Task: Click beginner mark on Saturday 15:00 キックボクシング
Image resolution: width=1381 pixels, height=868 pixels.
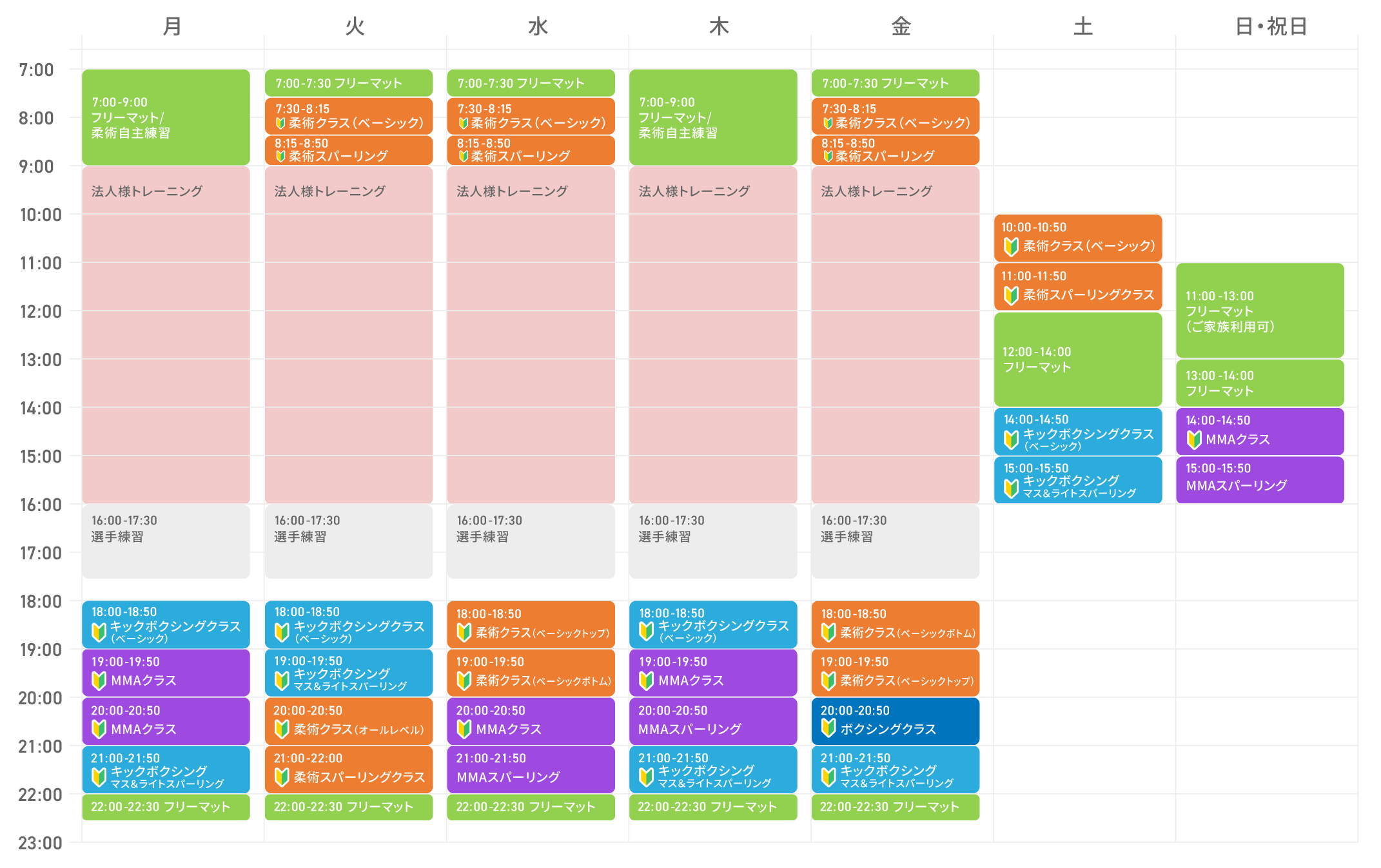Action: pyautogui.click(x=1011, y=488)
